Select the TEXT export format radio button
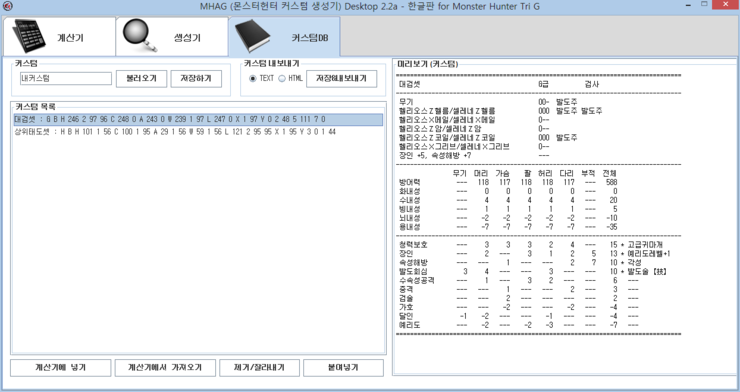The width and height of the screenshot is (740, 392). coord(253,78)
